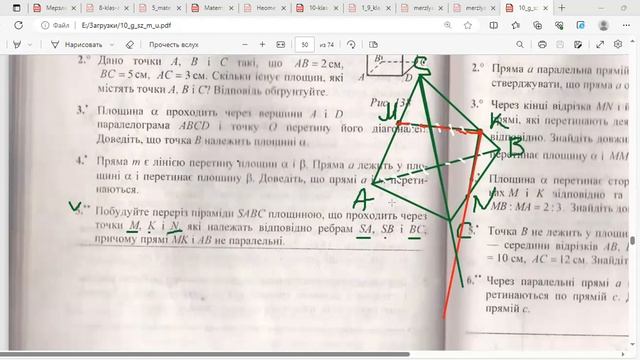Open the zoom magnifier in address bar

pyautogui.click(x=448, y=25)
